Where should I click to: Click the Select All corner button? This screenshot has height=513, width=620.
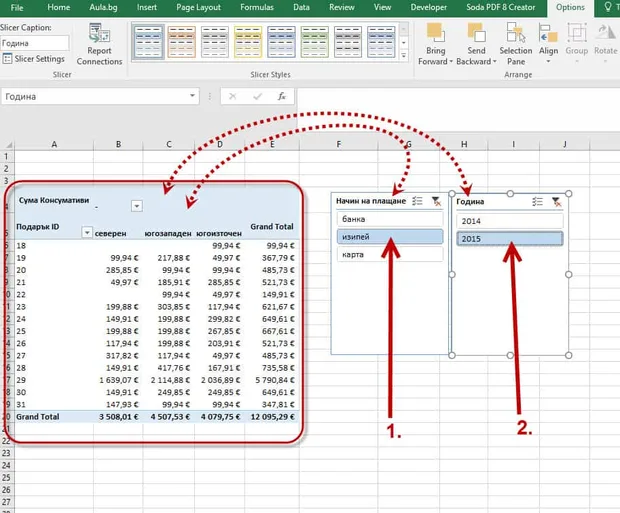pos(8,144)
